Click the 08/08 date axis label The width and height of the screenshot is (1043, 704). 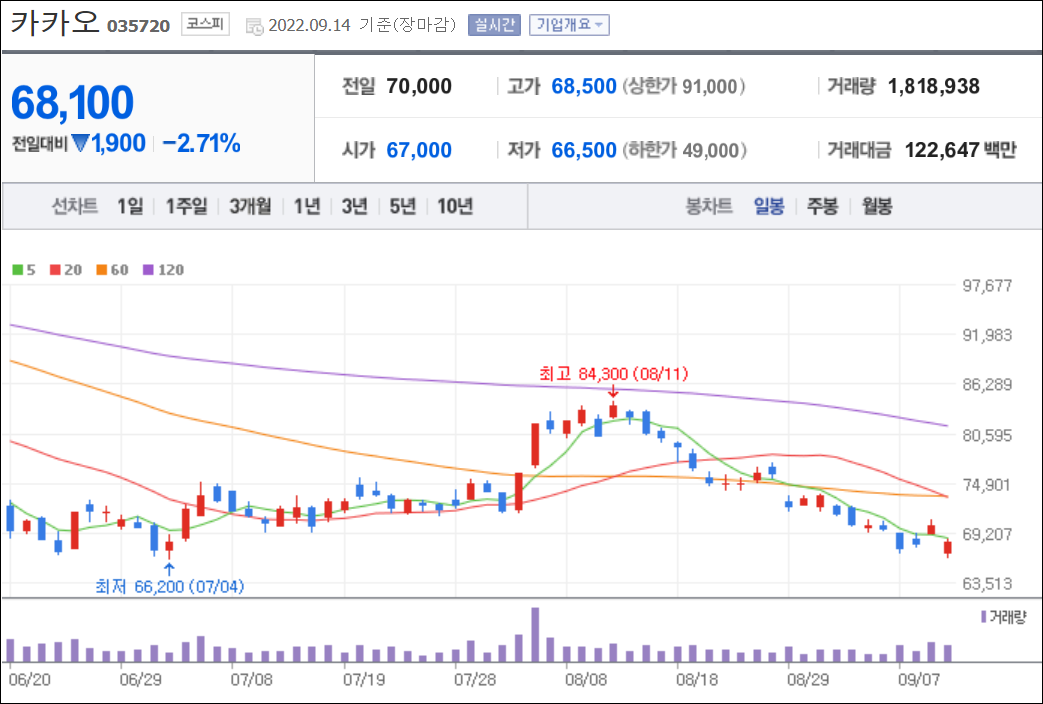pos(586,680)
